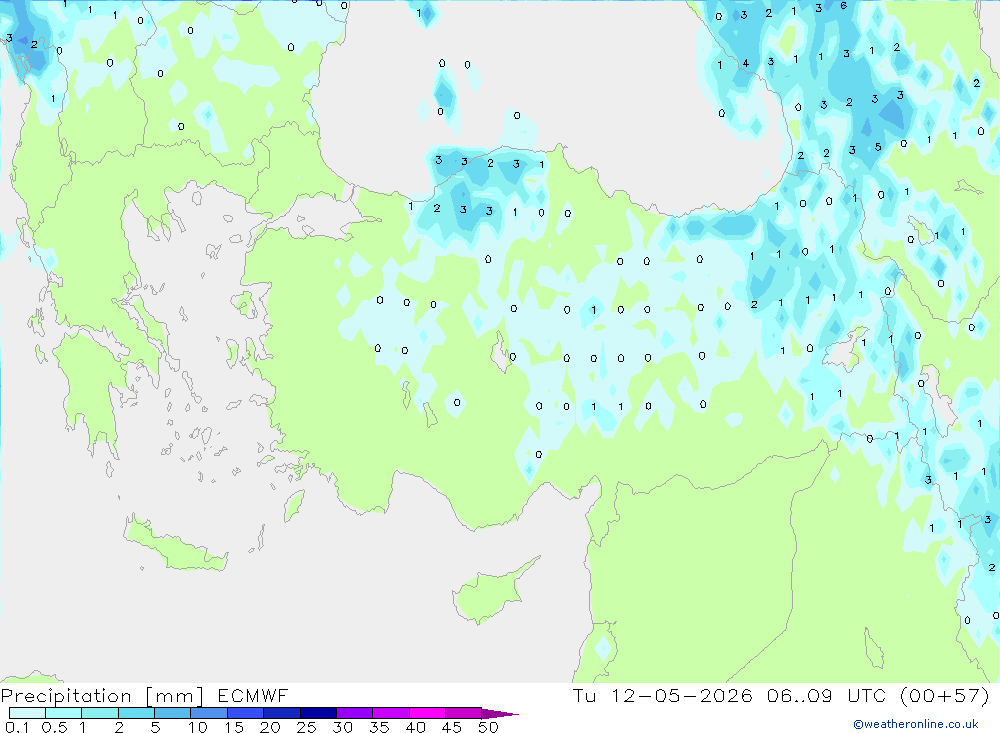Select the 2–5 mm legend color swatch
1000x733 pixels.
[x=136, y=713]
